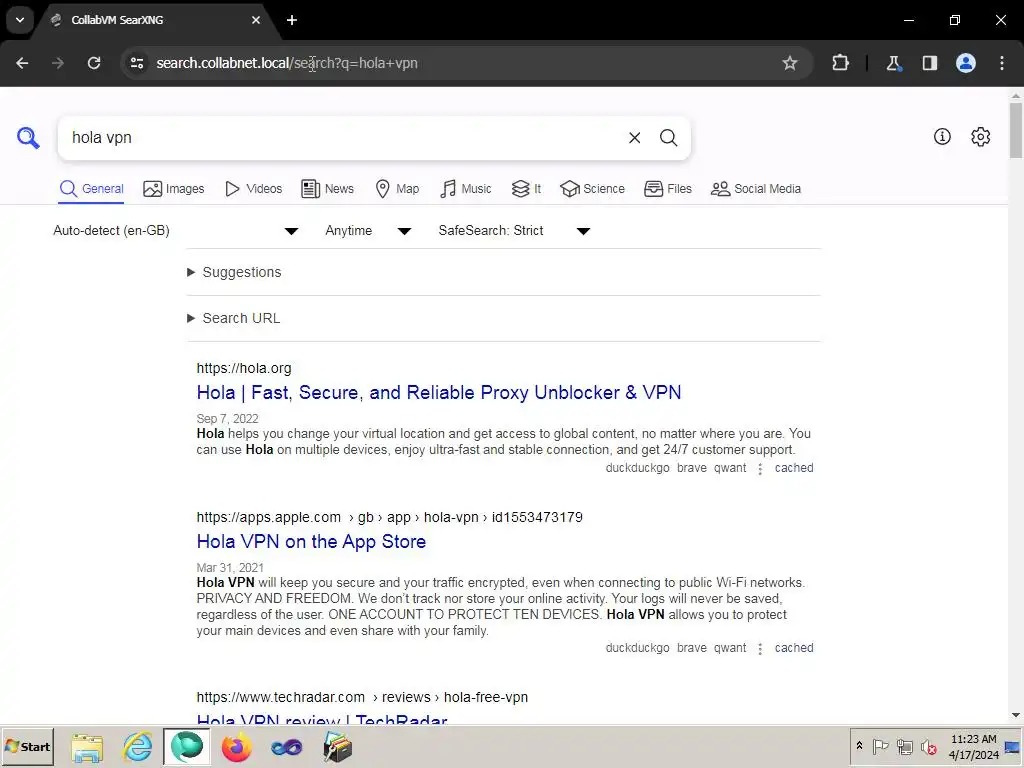The image size is (1024, 768).
Task: Click the scrollbar down arrow
Action: 1016,715
